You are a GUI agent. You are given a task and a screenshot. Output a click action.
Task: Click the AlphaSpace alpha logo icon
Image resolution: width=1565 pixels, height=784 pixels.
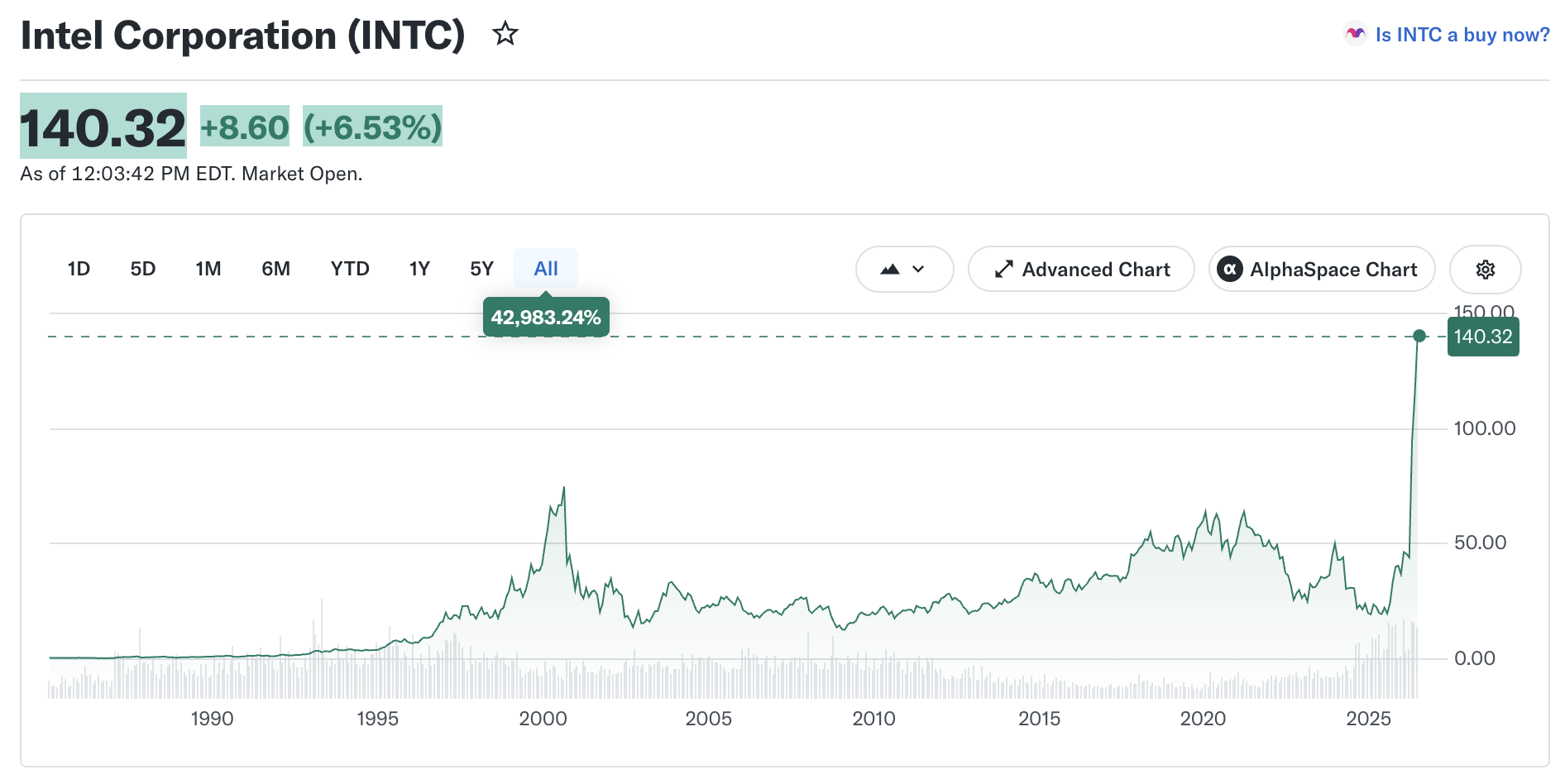(1230, 269)
